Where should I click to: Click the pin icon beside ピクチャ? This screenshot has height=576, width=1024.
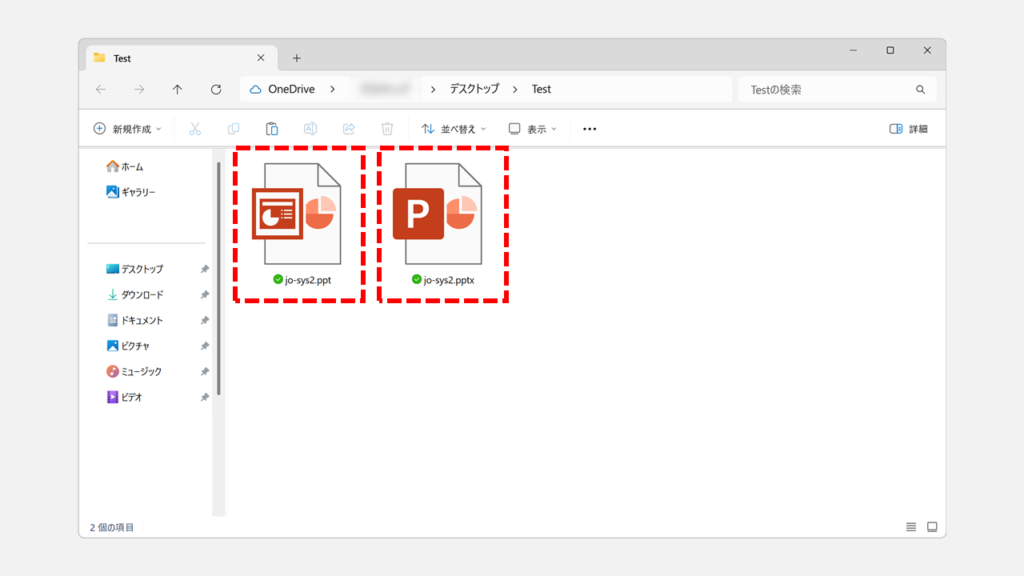pyautogui.click(x=204, y=345)
